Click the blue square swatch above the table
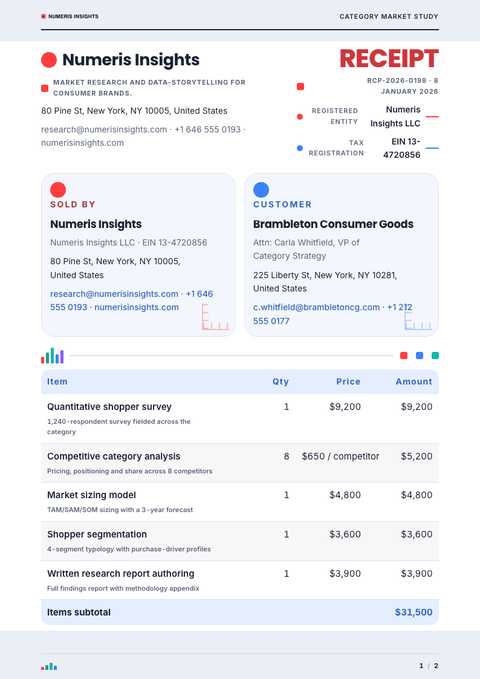 [419, 356]
